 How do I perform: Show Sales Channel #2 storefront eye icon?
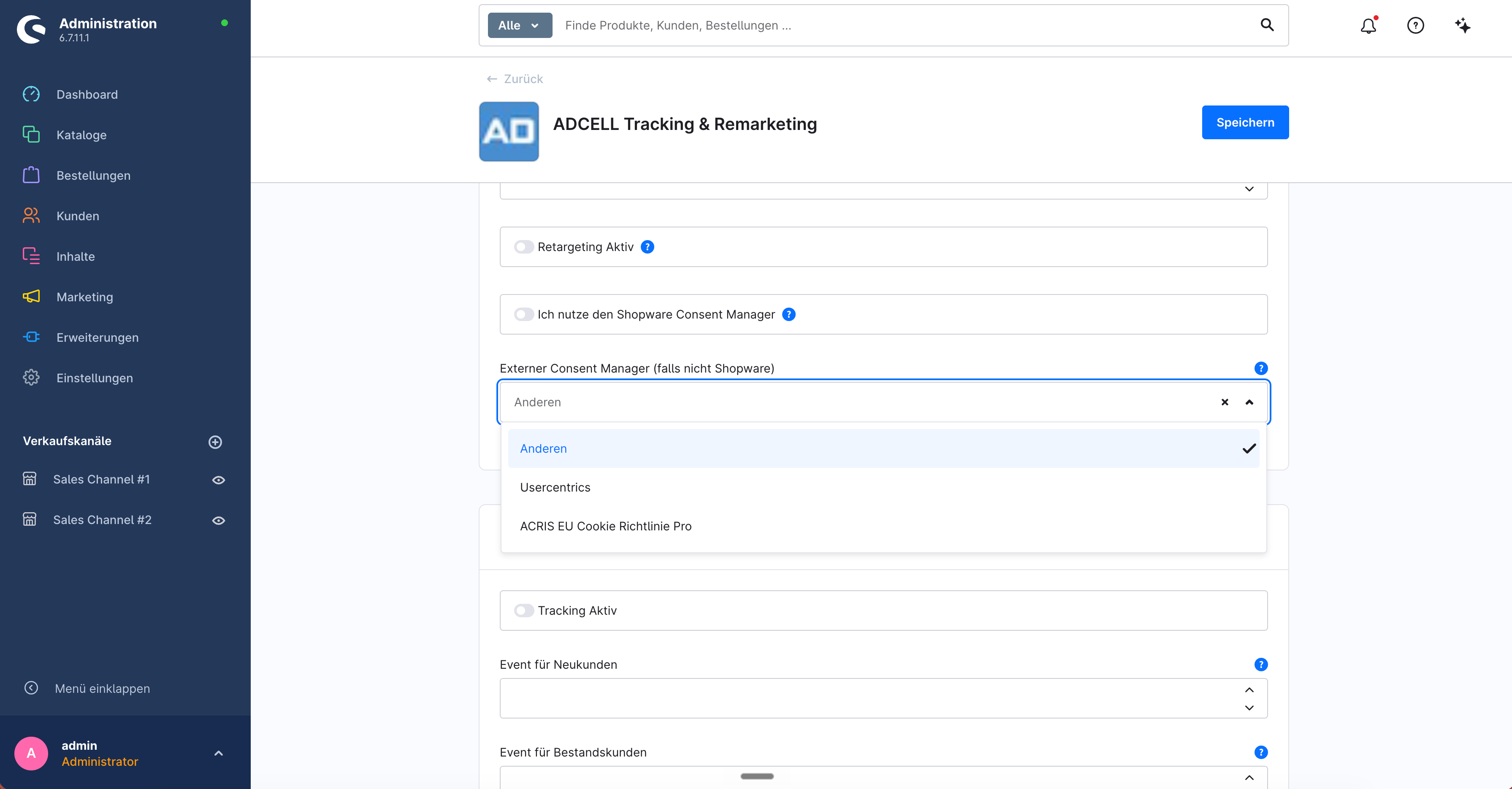coord(218,520)
